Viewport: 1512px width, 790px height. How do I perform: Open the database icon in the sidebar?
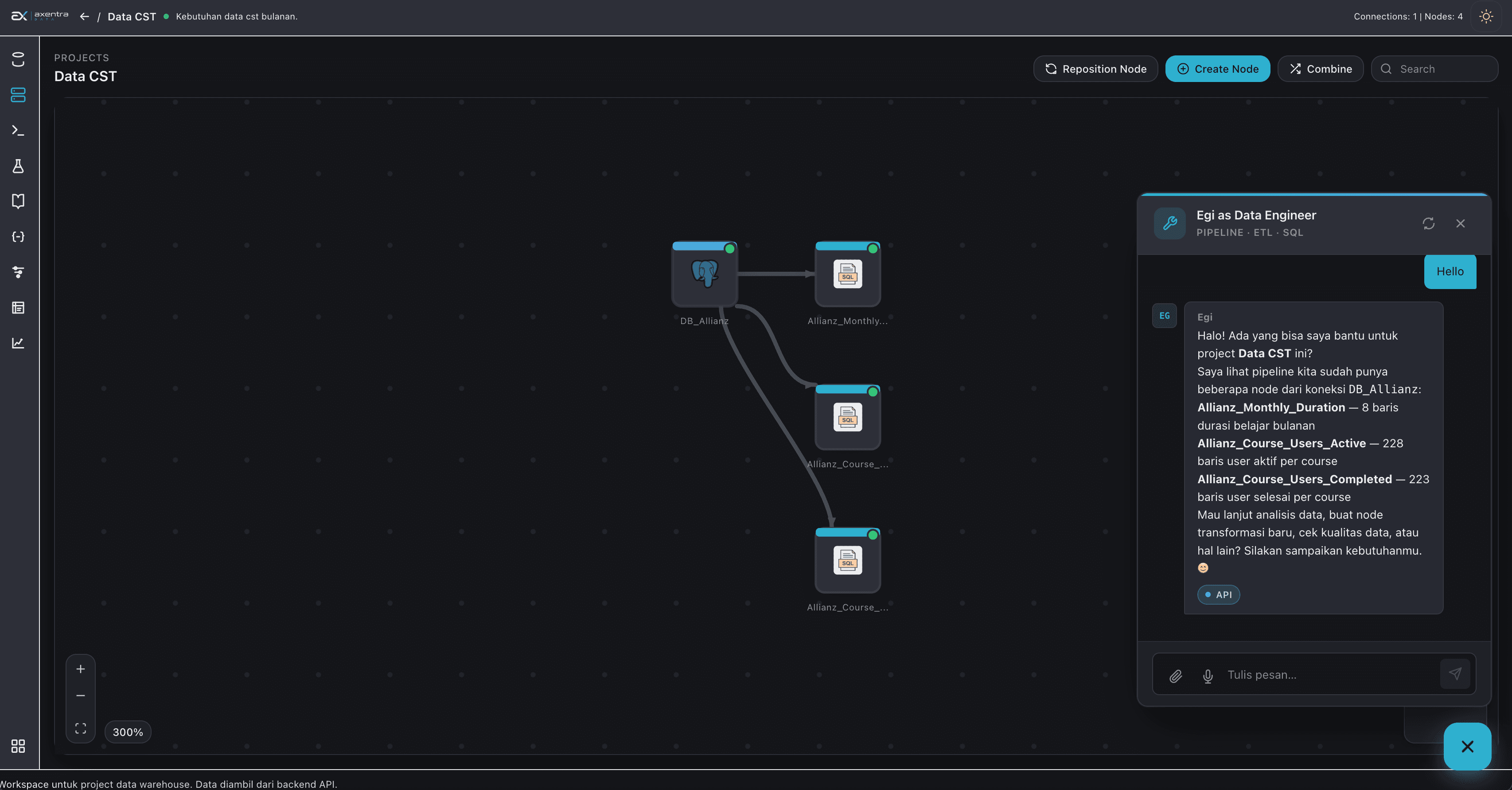[x=18, y=59]
